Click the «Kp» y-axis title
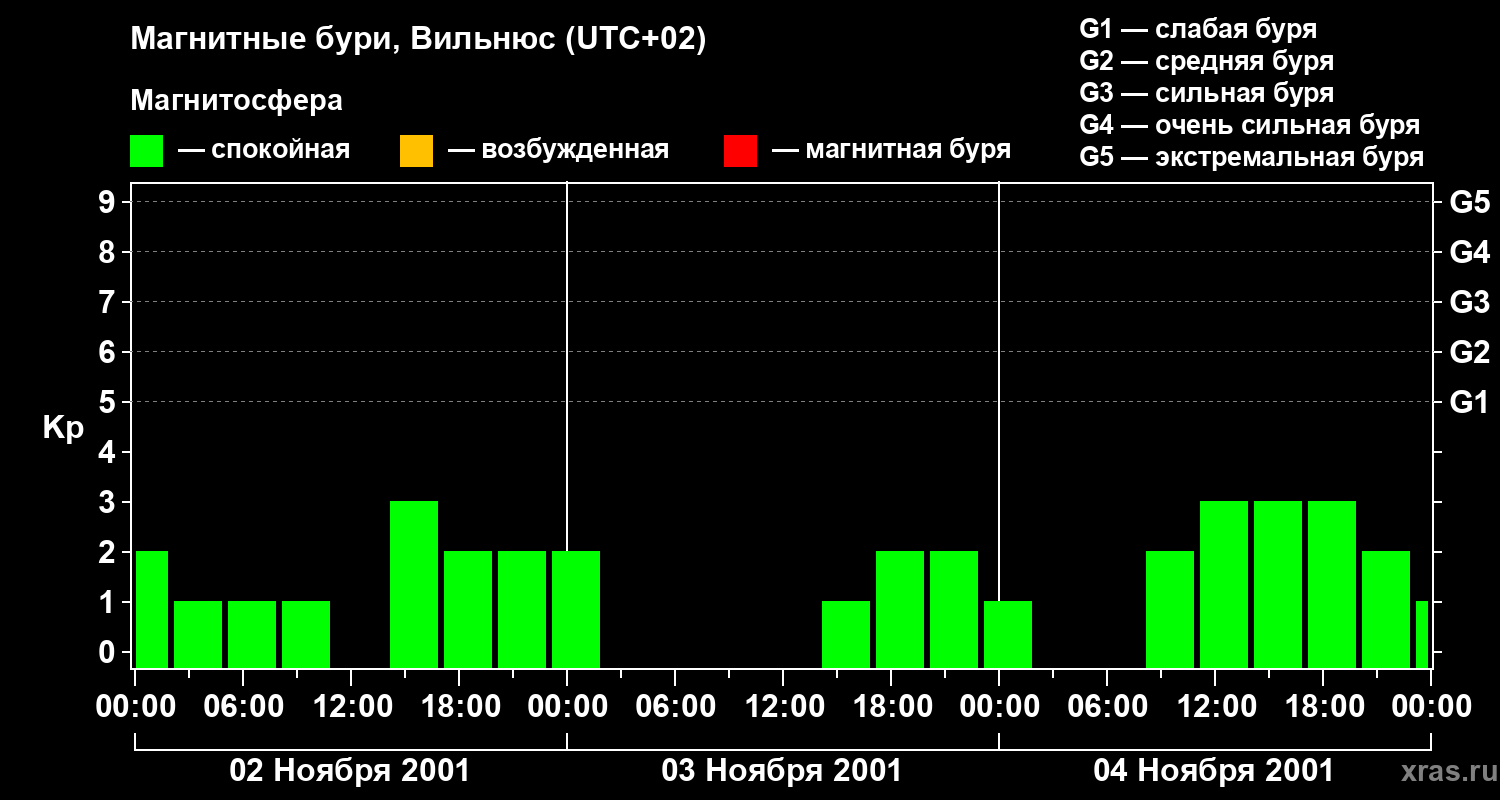 [63, 428]
